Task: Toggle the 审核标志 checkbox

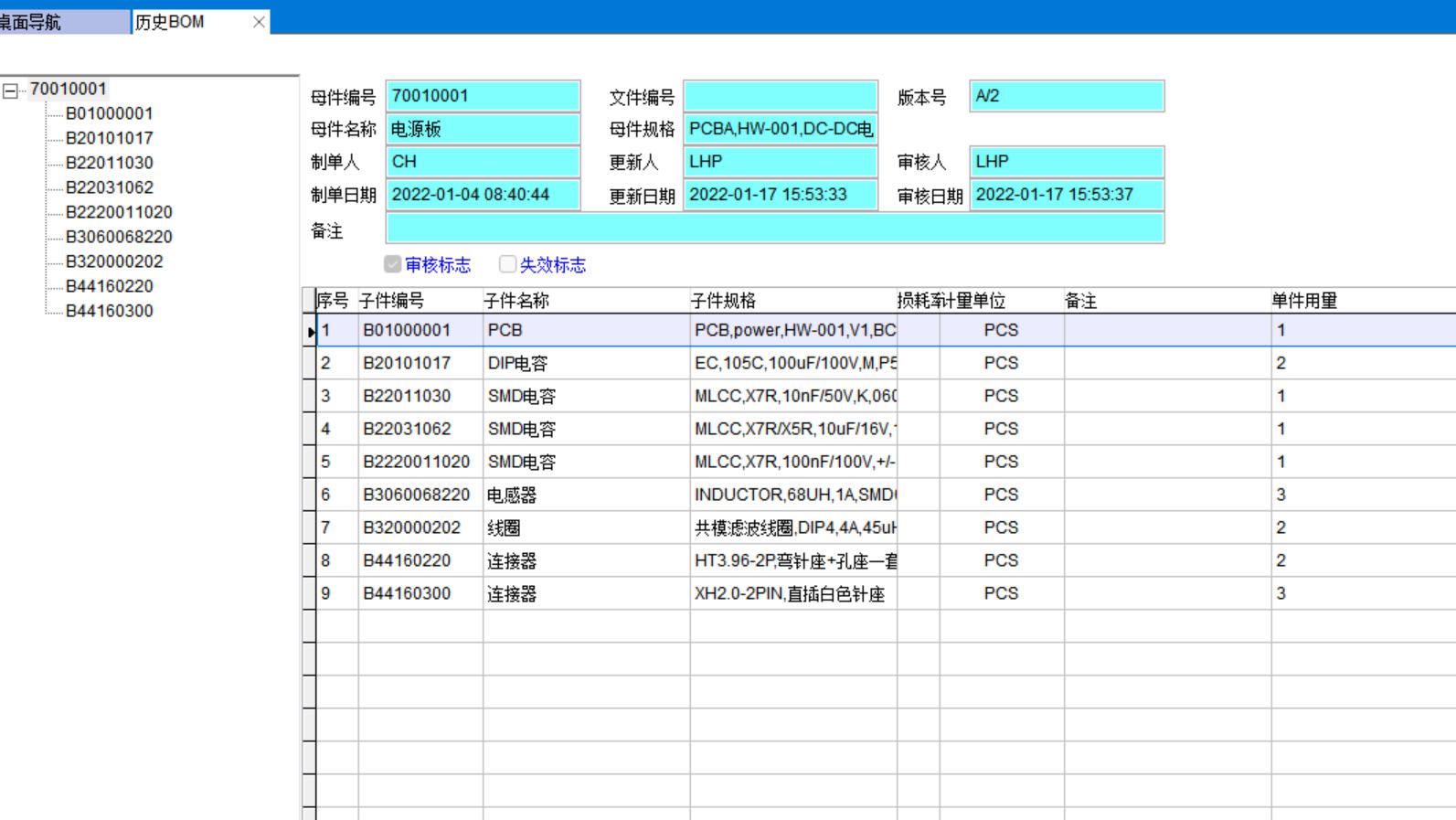Action: [393, 264]
